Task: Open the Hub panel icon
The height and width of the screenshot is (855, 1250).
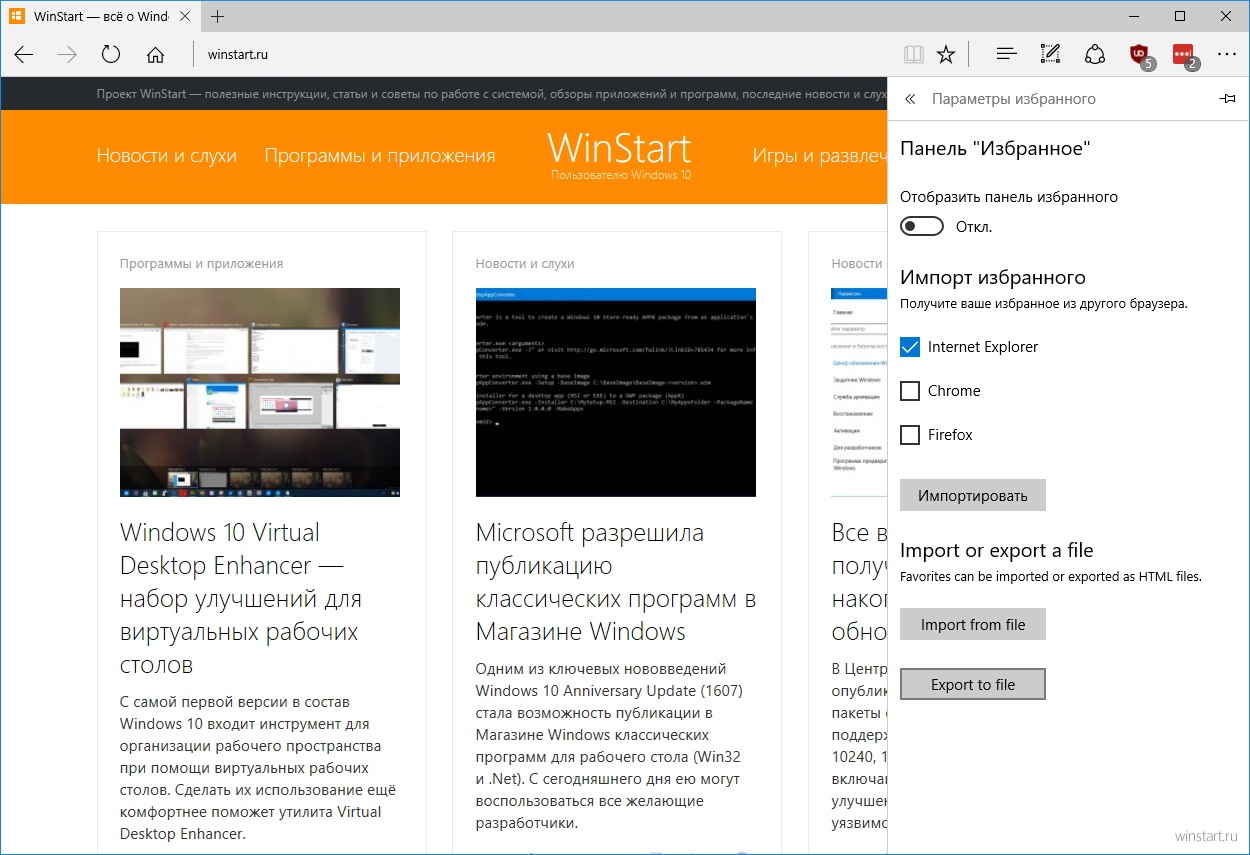Action: pos(1007,55)
